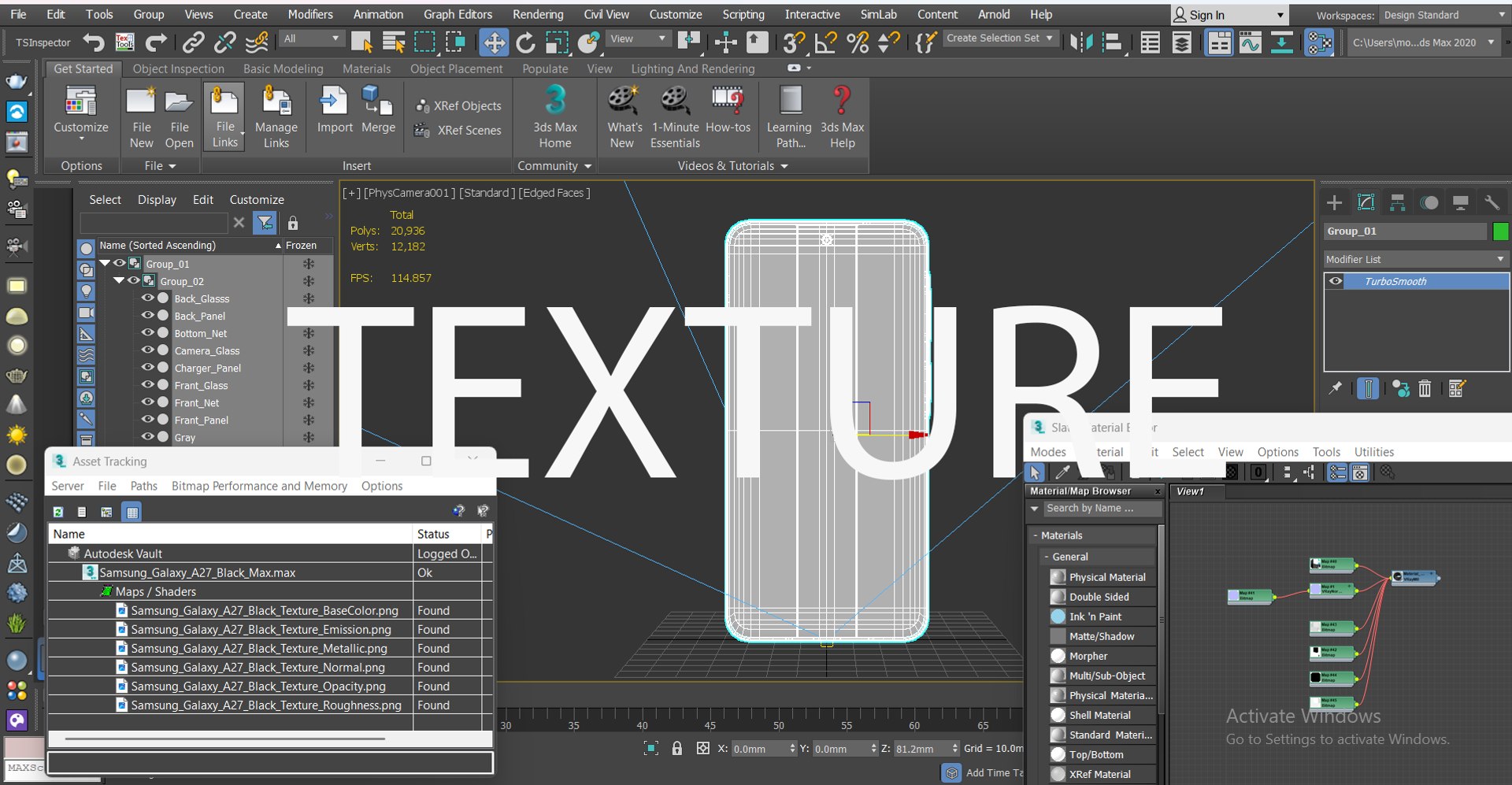Click the object name field Group_01
Screen dimensions: 1512x785
click(x=1406, y=231)
